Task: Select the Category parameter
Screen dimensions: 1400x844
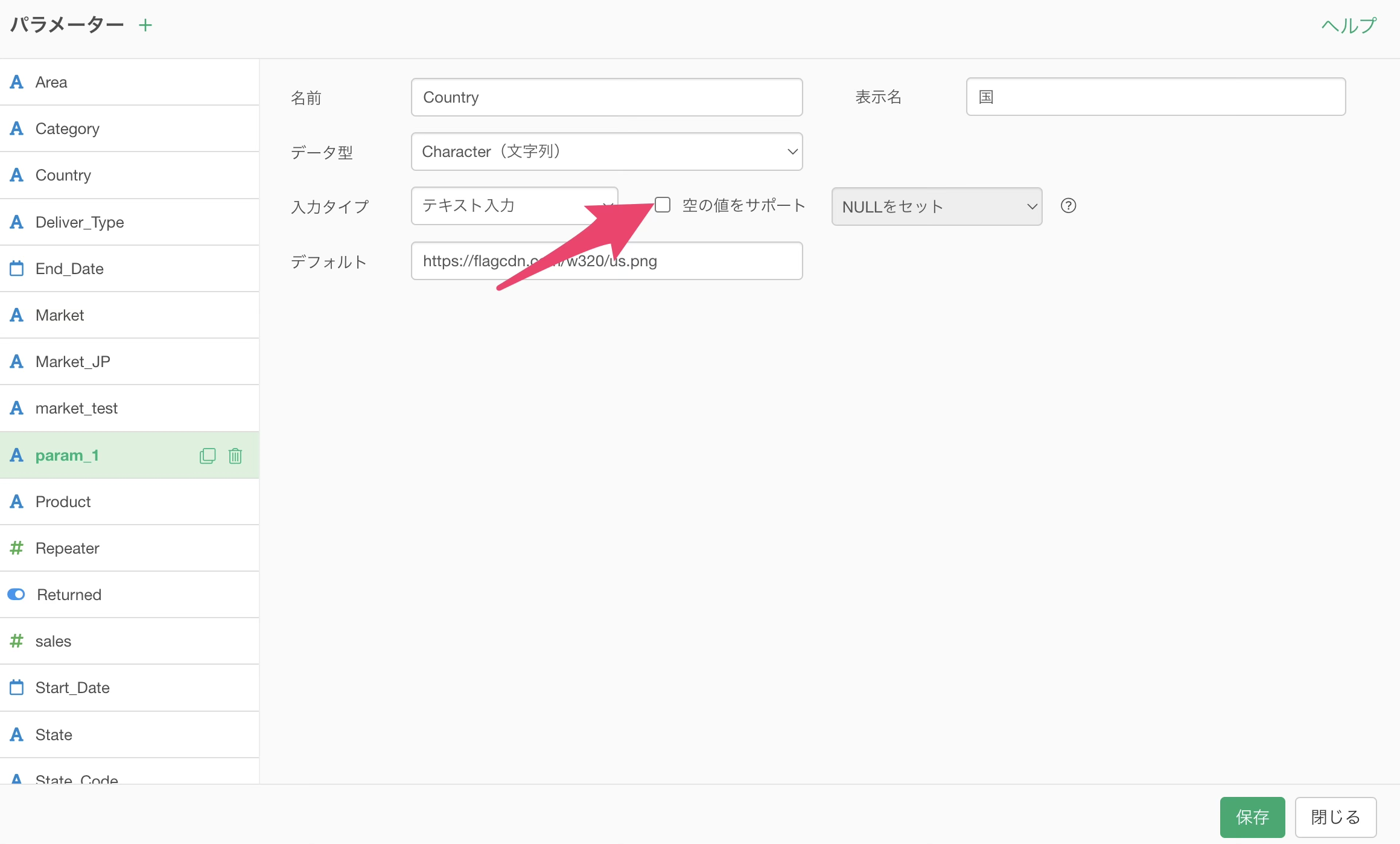Action: coord(130,129)
